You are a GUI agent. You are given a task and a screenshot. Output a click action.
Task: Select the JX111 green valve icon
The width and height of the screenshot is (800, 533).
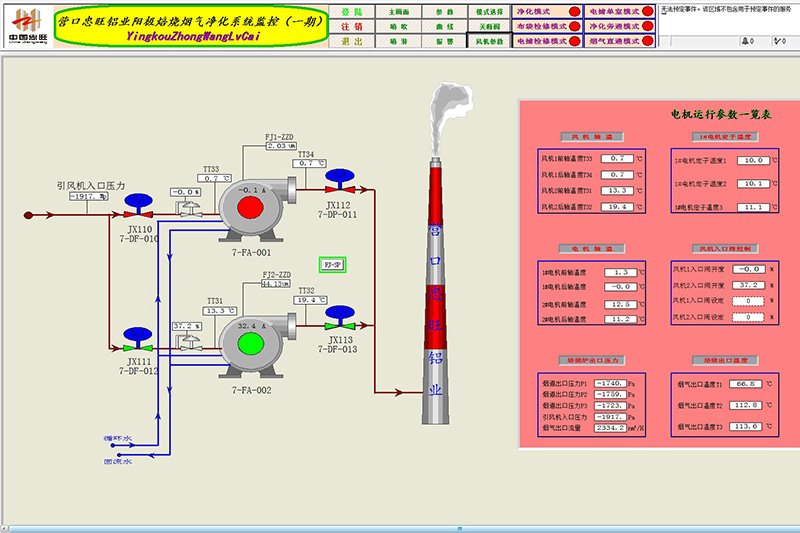(136, 333)
